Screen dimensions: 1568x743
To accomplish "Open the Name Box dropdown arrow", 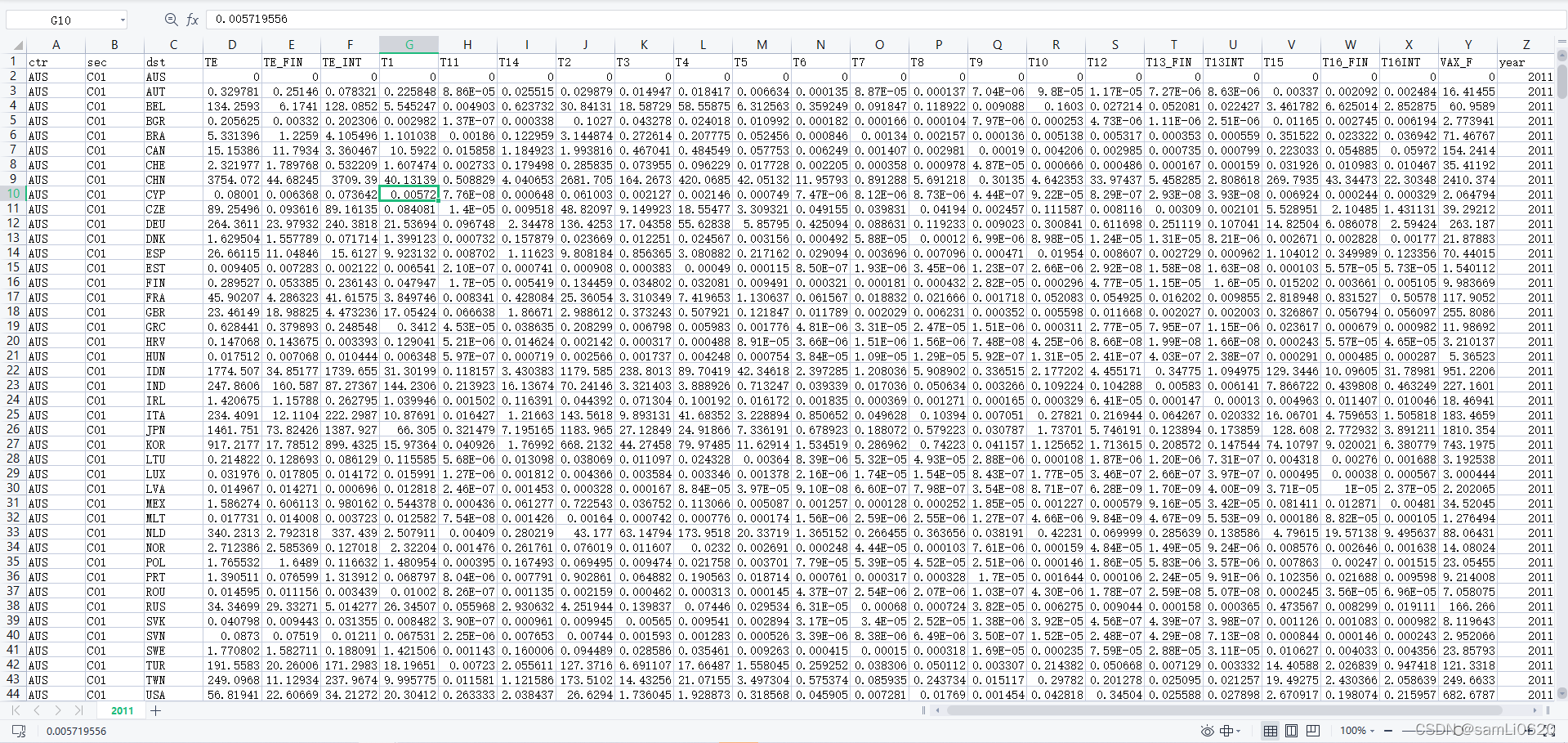I will (x=123, y=20).
